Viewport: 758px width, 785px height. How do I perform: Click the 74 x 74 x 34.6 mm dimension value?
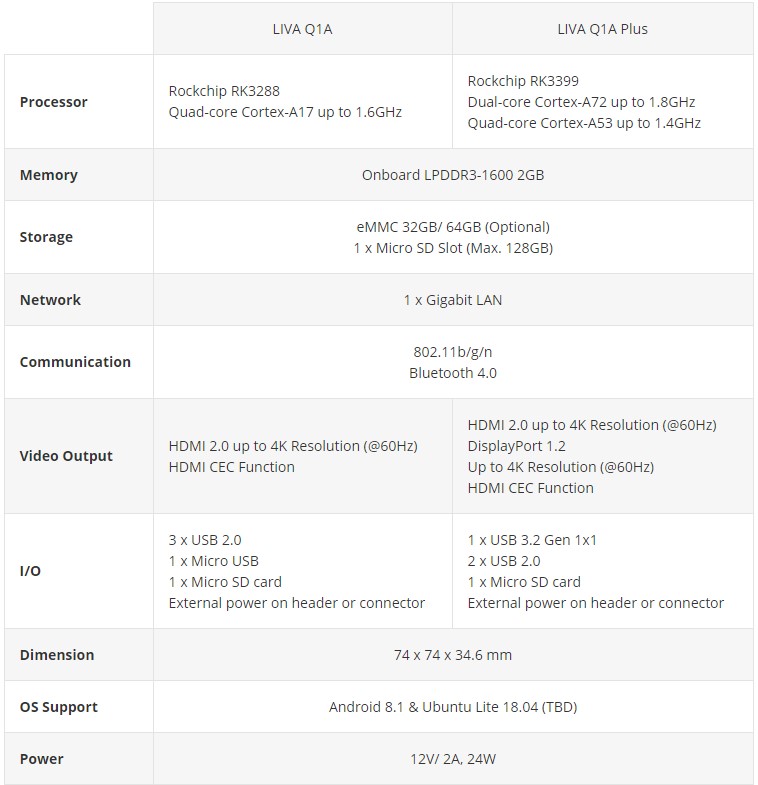pyautogui.click(x=453, y=655)
